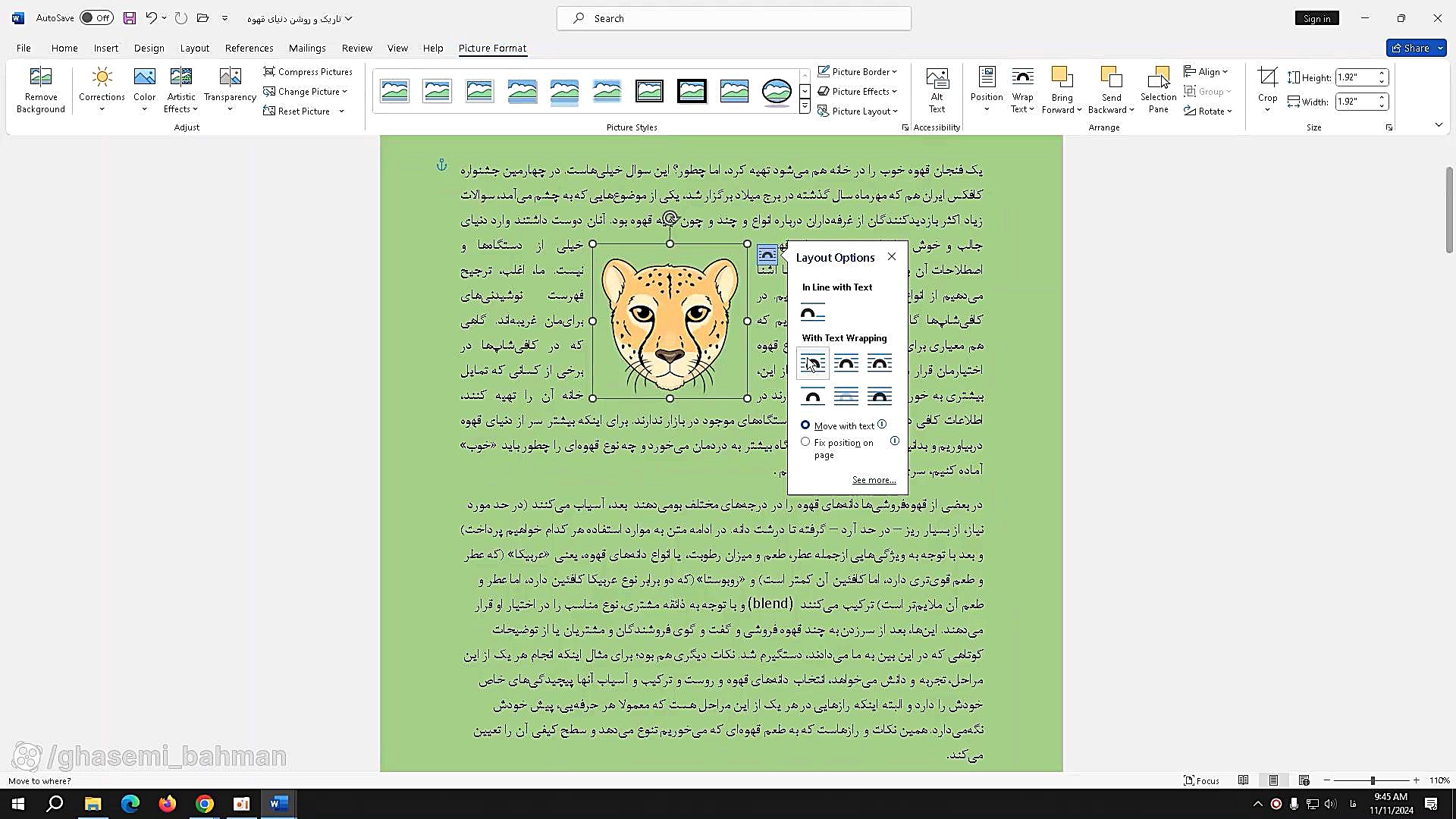Switch to the Layout ribbon tab
The width and height of the screenshot is (1456, 819).
(x=194, y=48)
